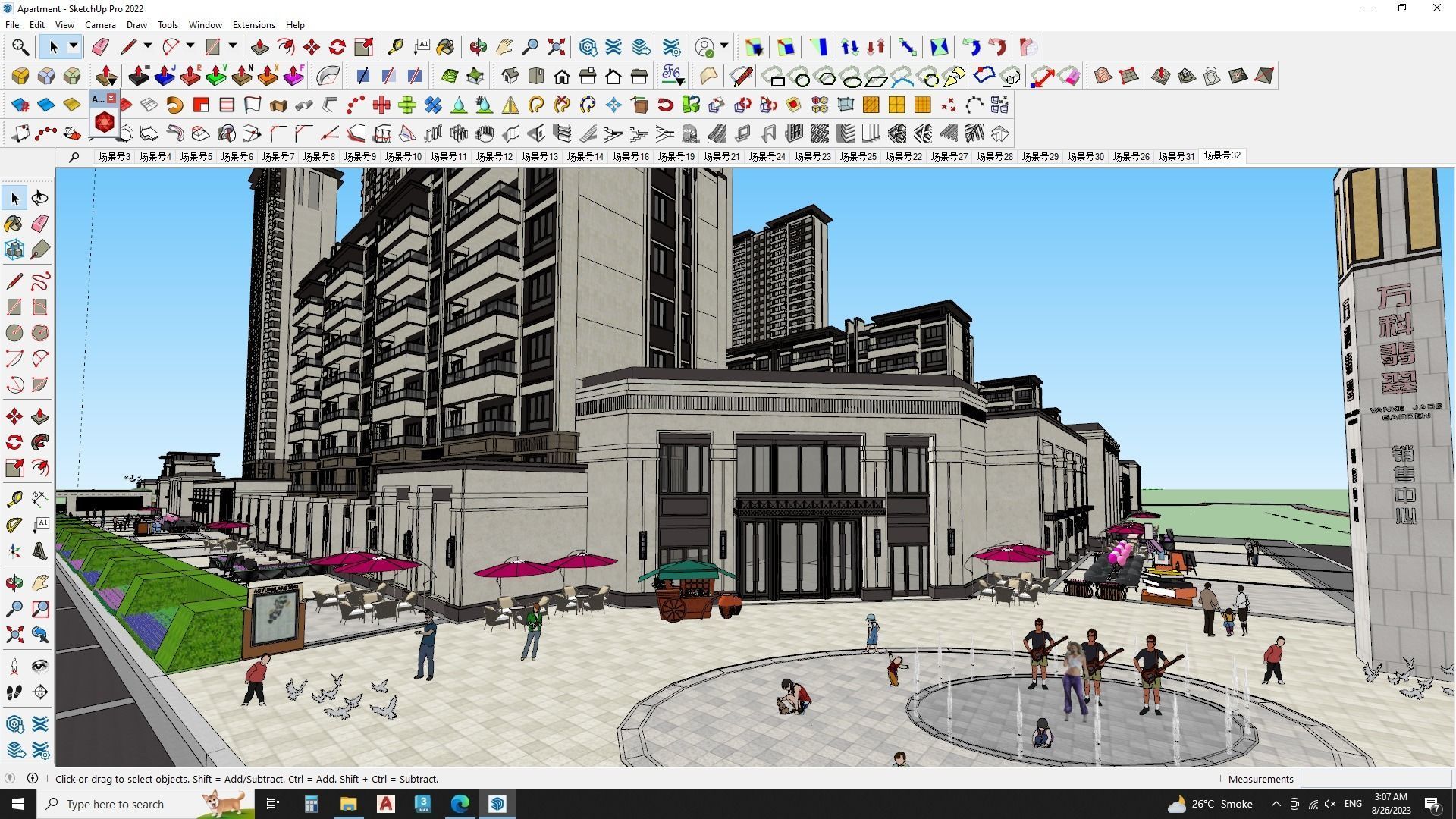The image size is (1456, 819).
Task: Open AutoCAD from the taskbar
Action: (x=386, y=804)
